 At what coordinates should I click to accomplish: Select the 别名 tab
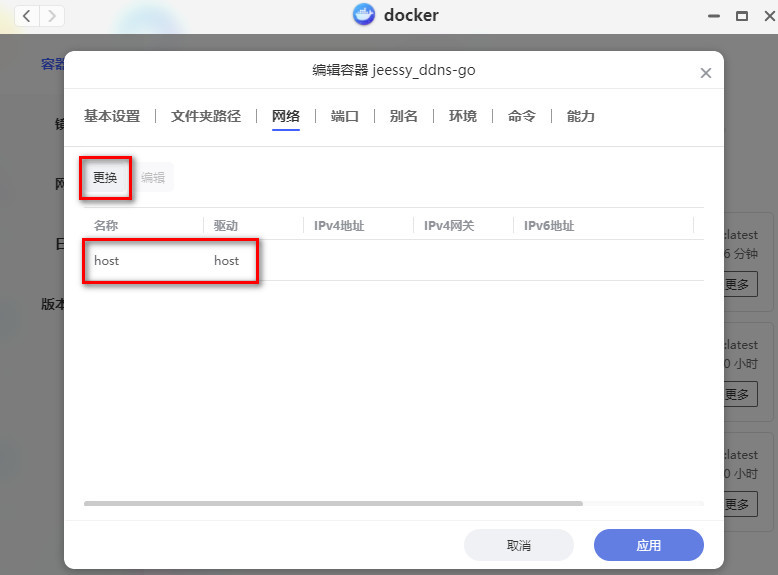pyautogui.click(x=404, y=116)
